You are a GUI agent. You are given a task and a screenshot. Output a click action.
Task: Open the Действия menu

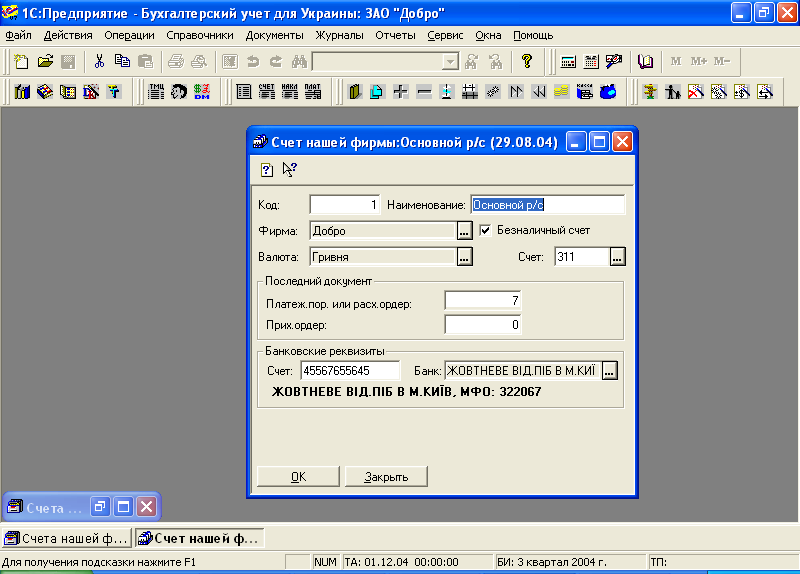coord(68,35)
